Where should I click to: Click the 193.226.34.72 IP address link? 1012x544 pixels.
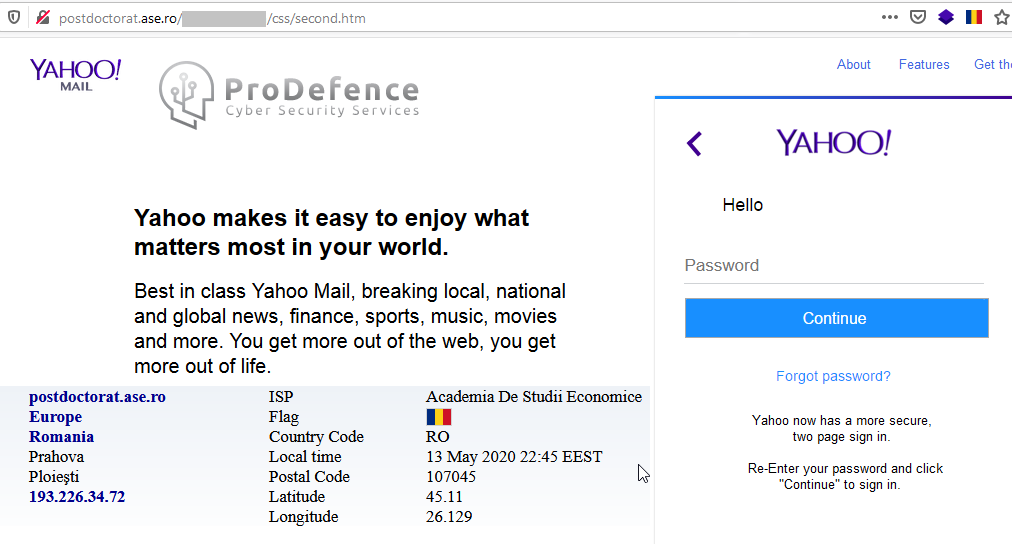tap(77, 497)
